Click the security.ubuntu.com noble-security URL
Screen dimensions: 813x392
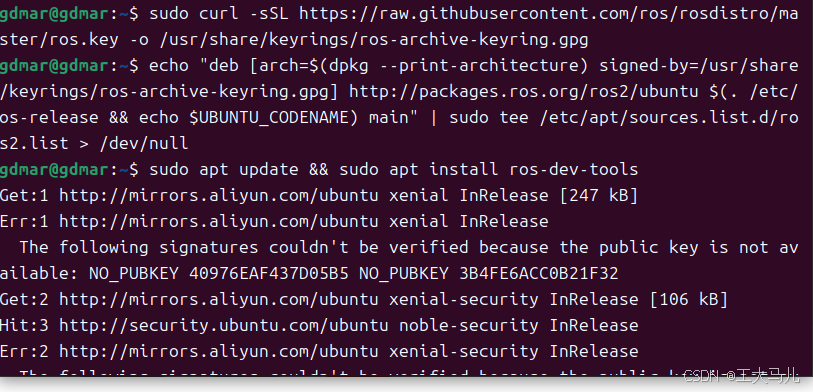click(x=224, y=325)
